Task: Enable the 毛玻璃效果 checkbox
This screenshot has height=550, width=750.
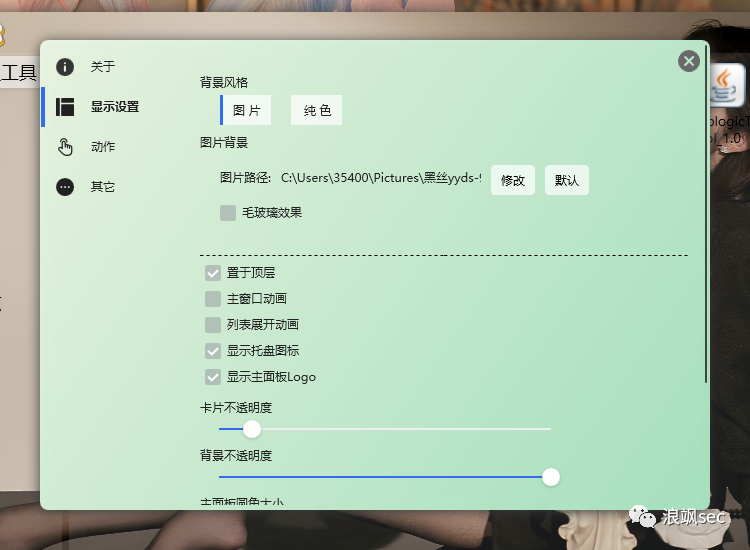Action: [228, 213]
